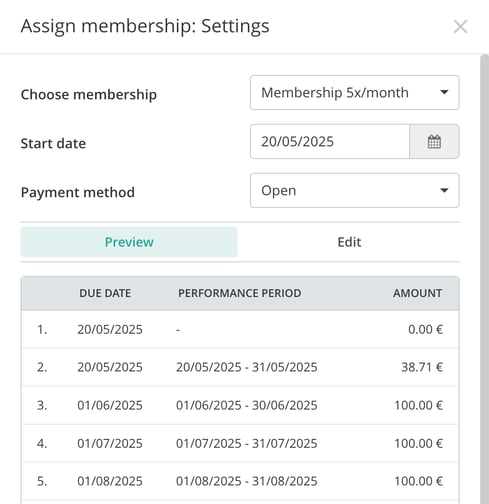Click the dialog's vertical scrollbar

[484, 279]
